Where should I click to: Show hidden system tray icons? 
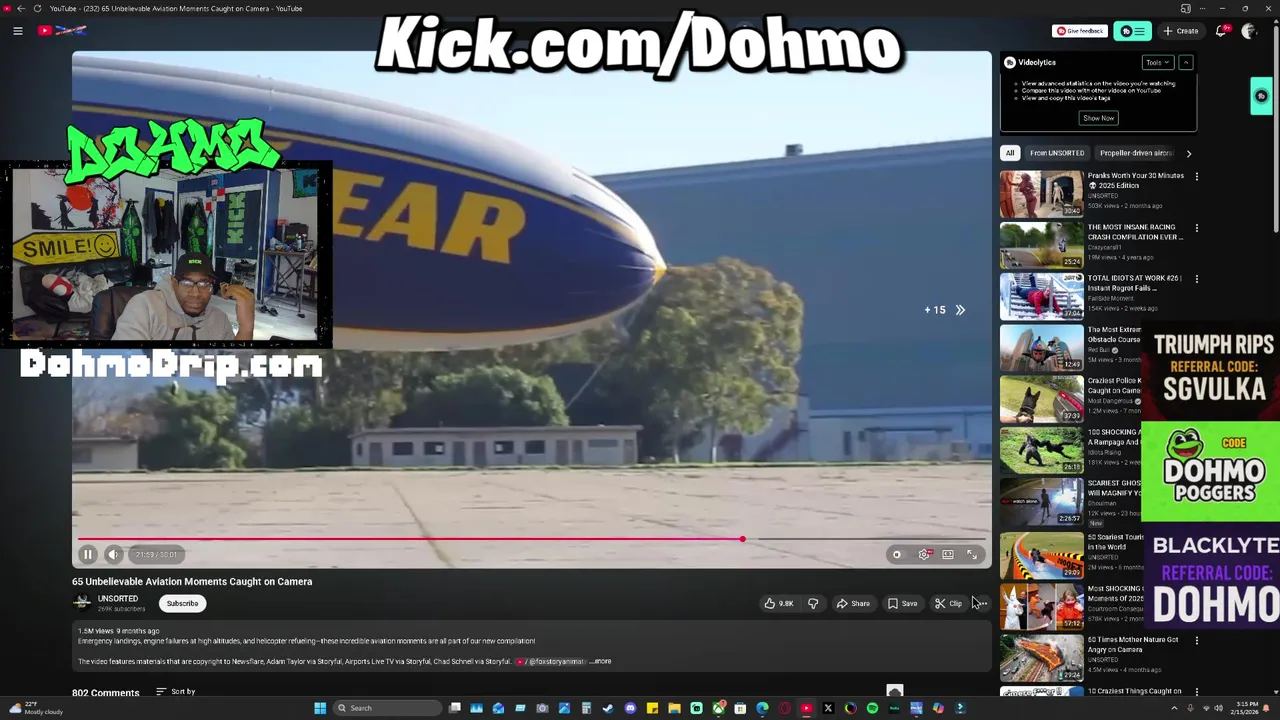[x=1175, y=708]
